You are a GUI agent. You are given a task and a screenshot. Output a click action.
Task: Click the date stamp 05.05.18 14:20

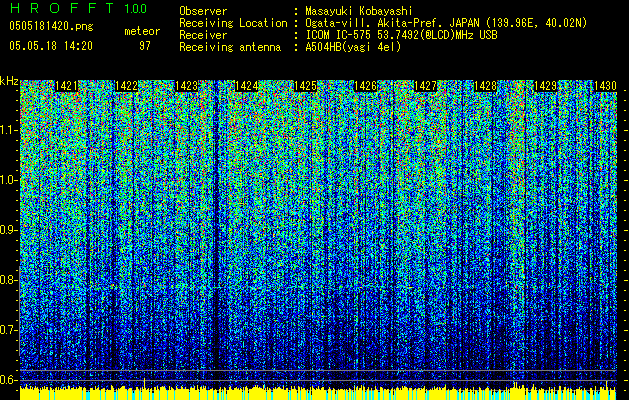click(51, 45)
